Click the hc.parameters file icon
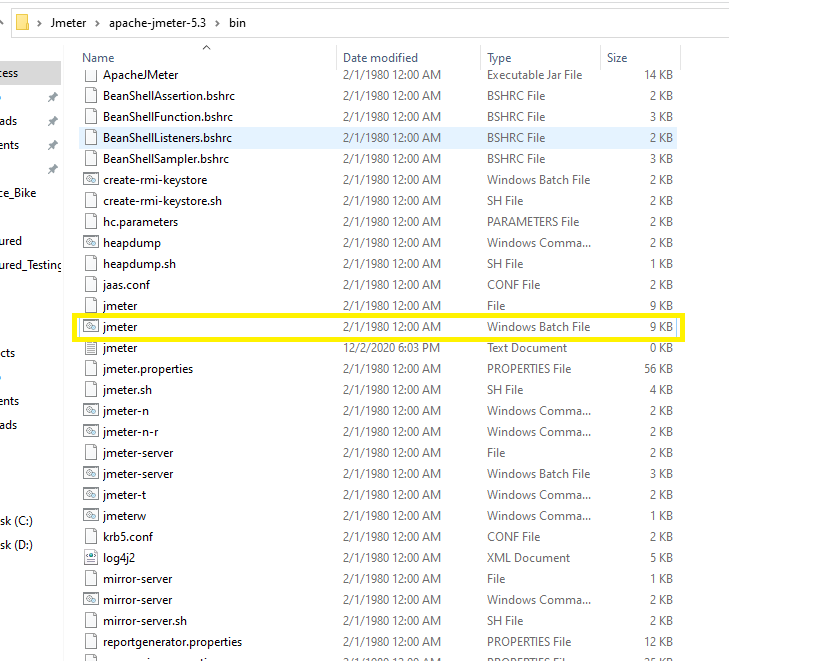819x666 pixels. pos(91,221)
